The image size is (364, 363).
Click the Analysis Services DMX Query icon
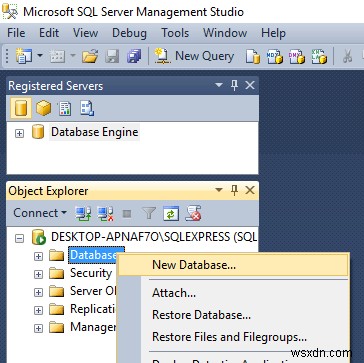click(297, 56)
